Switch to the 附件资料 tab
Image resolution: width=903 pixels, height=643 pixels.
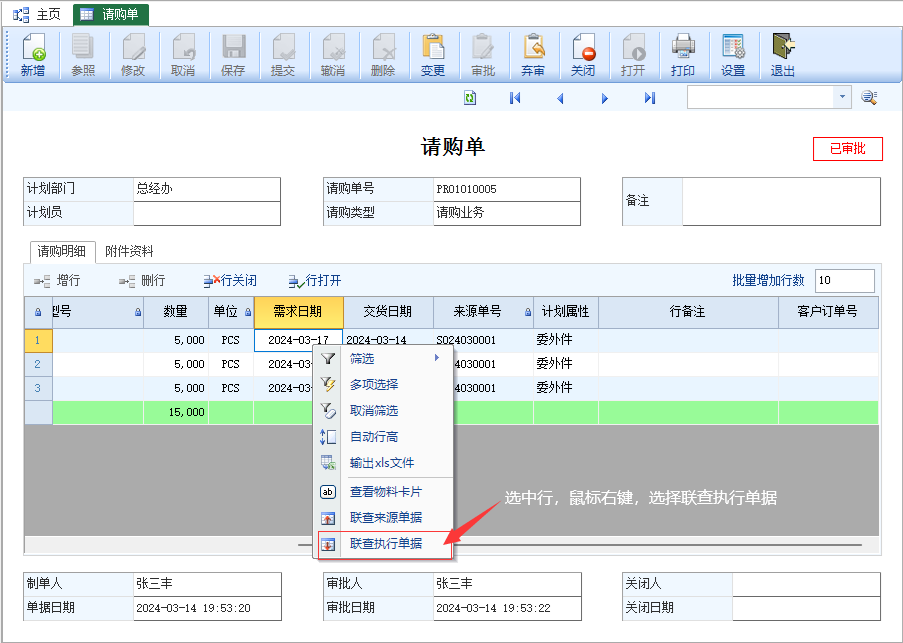(129, 251)
